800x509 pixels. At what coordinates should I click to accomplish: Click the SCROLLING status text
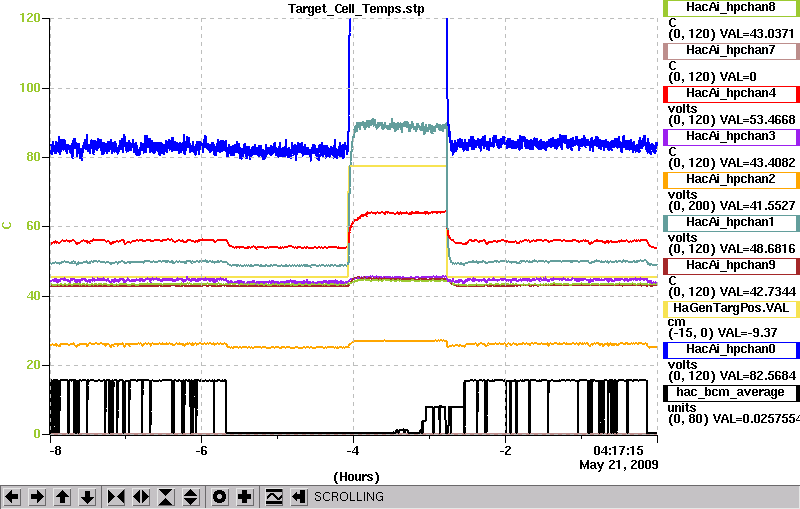[x=348, y=497]
